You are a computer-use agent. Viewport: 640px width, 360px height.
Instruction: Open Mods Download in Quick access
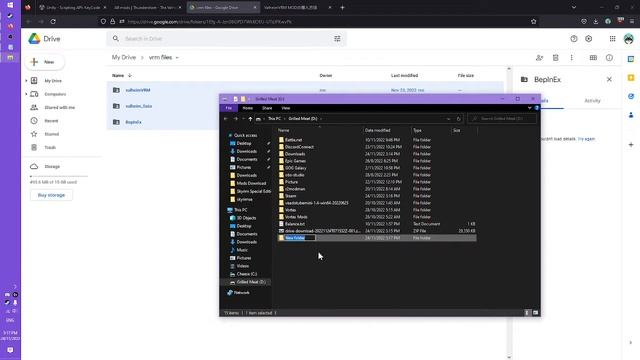(x=251, y=184)
